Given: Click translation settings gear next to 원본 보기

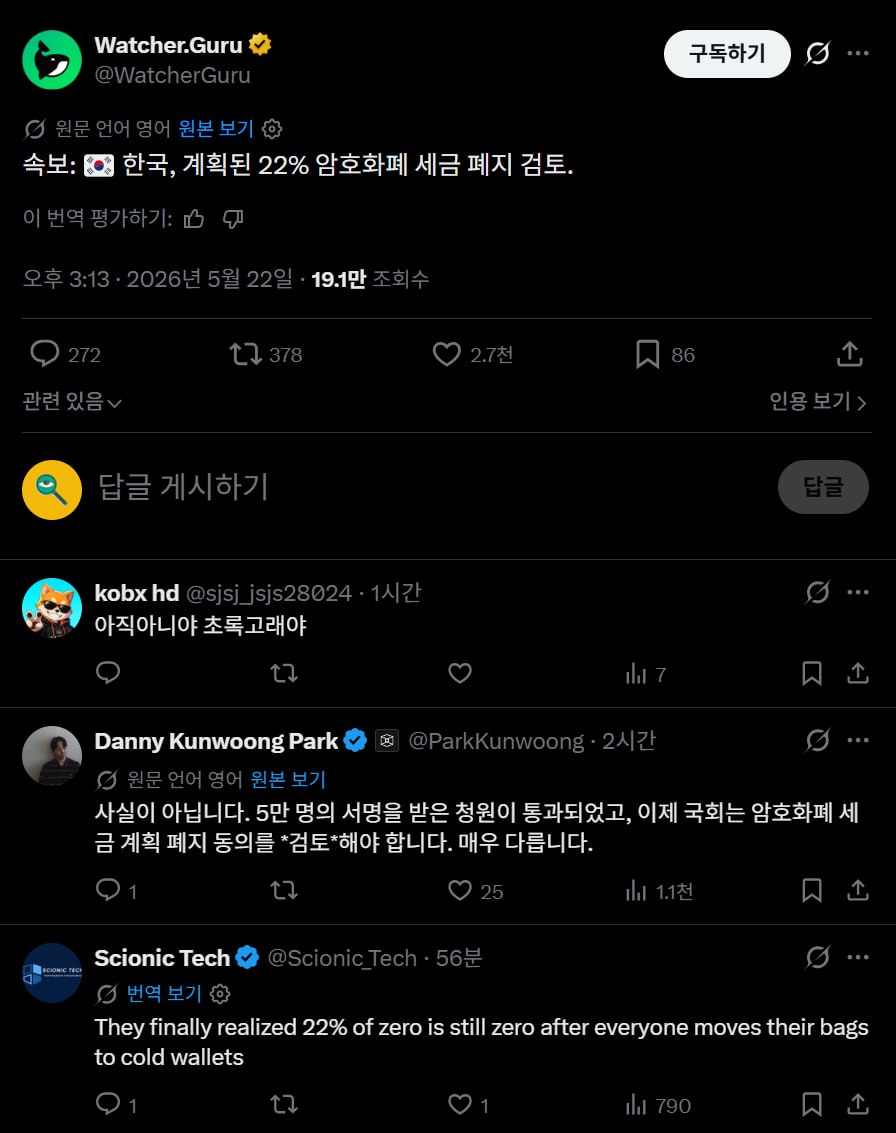Looking at the screenshot, I should click(272, 129).
